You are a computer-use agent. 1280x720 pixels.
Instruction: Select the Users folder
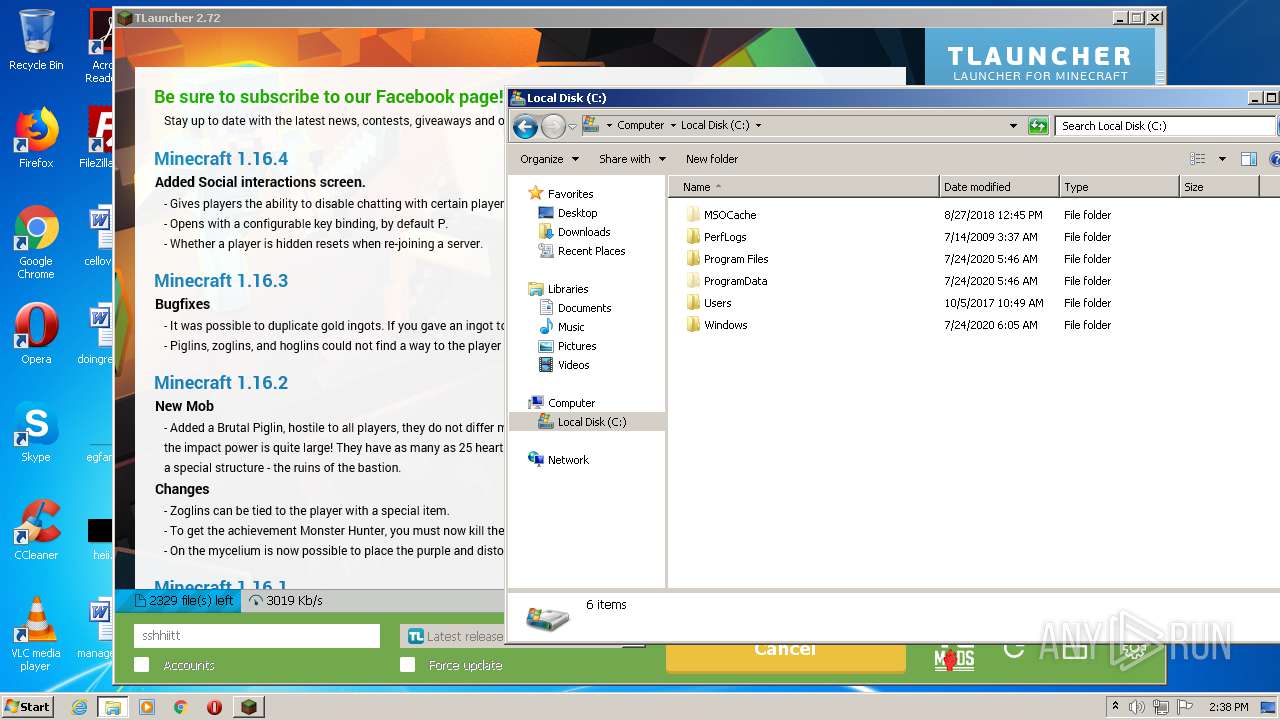point(717,303)
